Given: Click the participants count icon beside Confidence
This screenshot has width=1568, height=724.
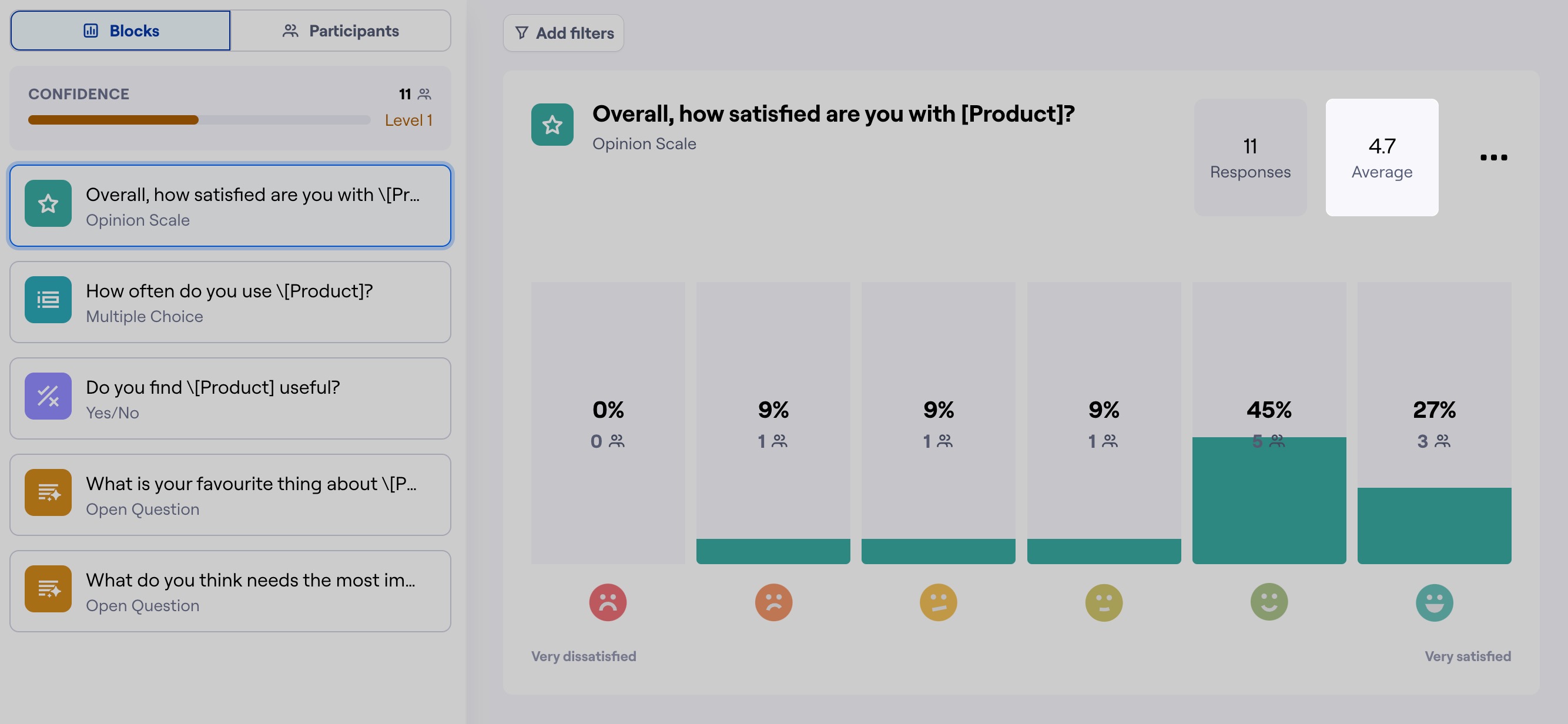Looking at the screenshot, I should [x=424, y=94].
